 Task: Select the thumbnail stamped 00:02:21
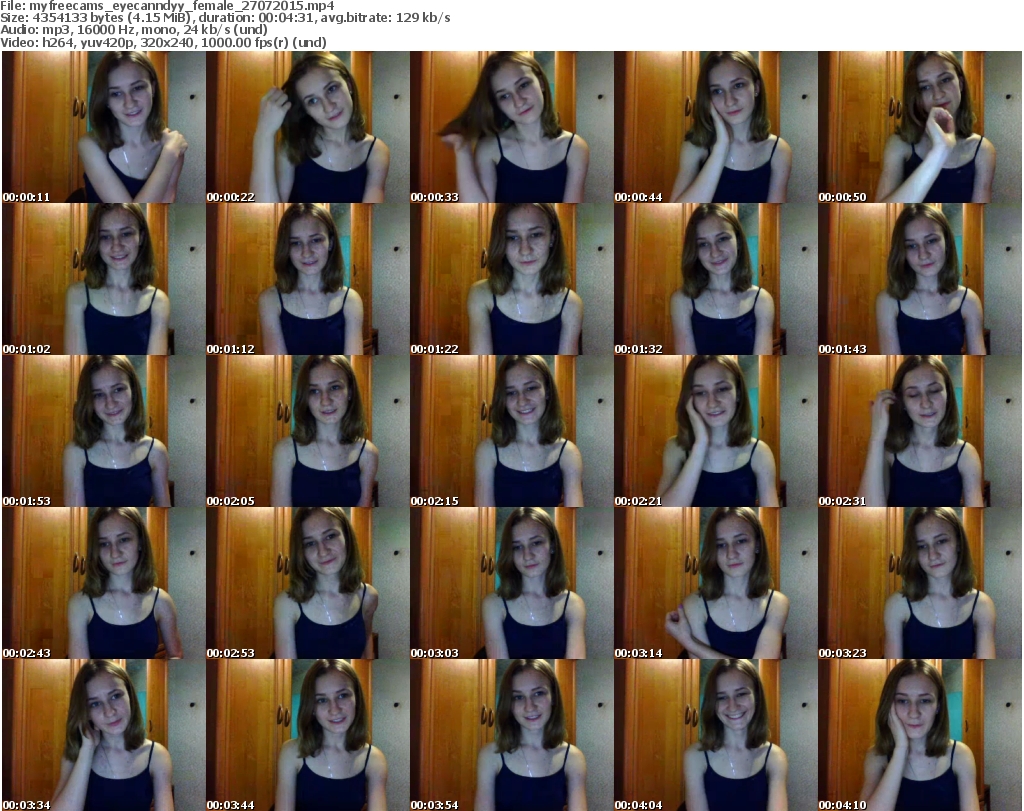[715, 431]
